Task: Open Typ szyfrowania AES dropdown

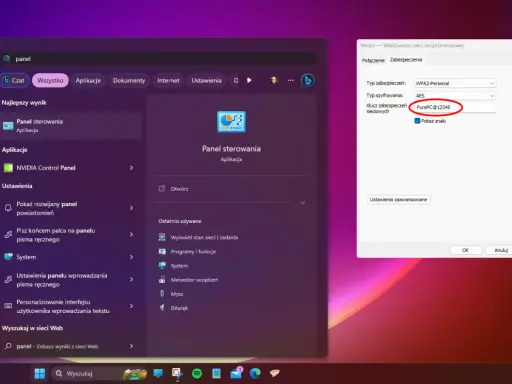Action: tap(455, 96)
